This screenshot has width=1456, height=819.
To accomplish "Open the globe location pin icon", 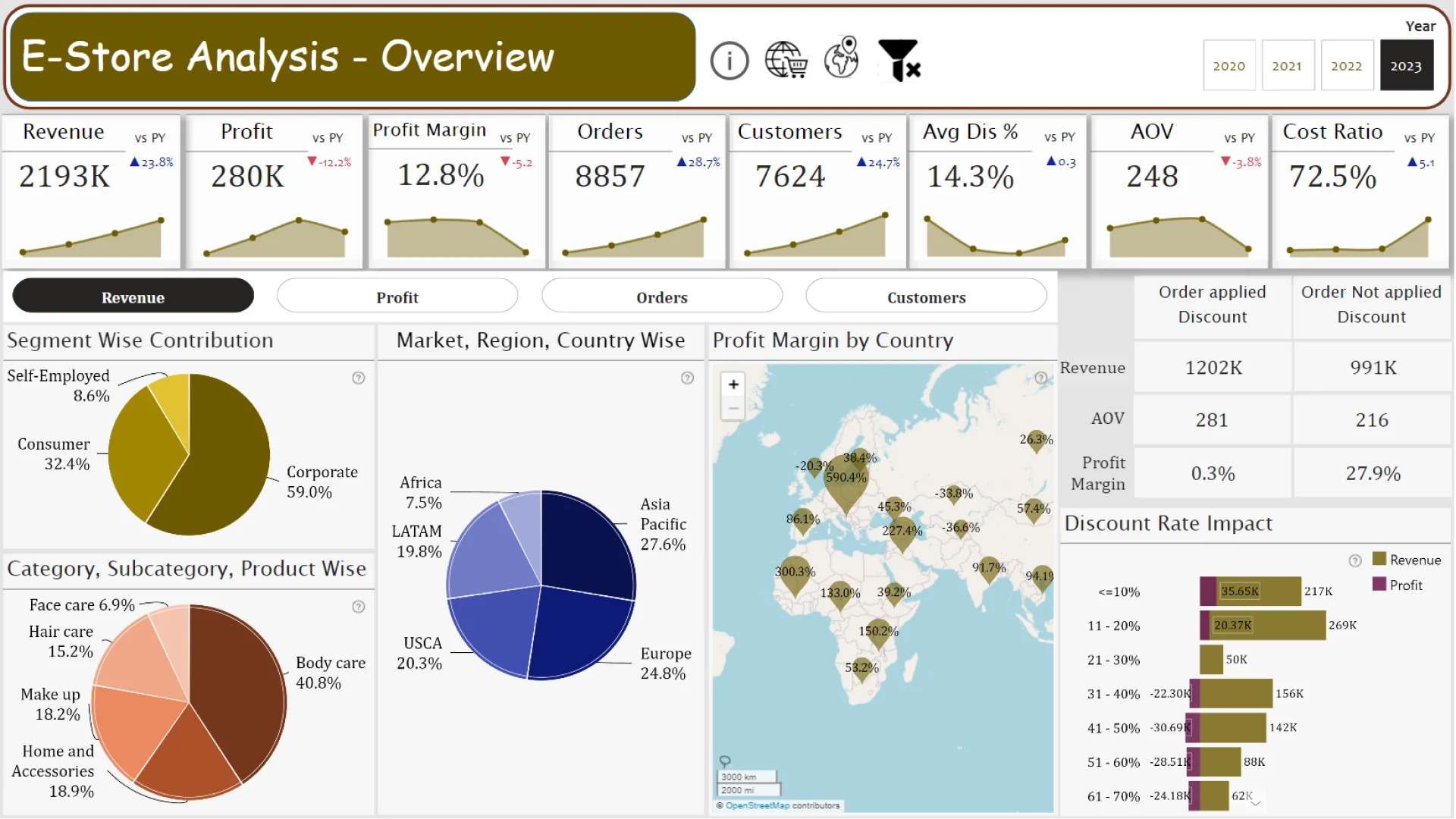I will pos(842,58).
